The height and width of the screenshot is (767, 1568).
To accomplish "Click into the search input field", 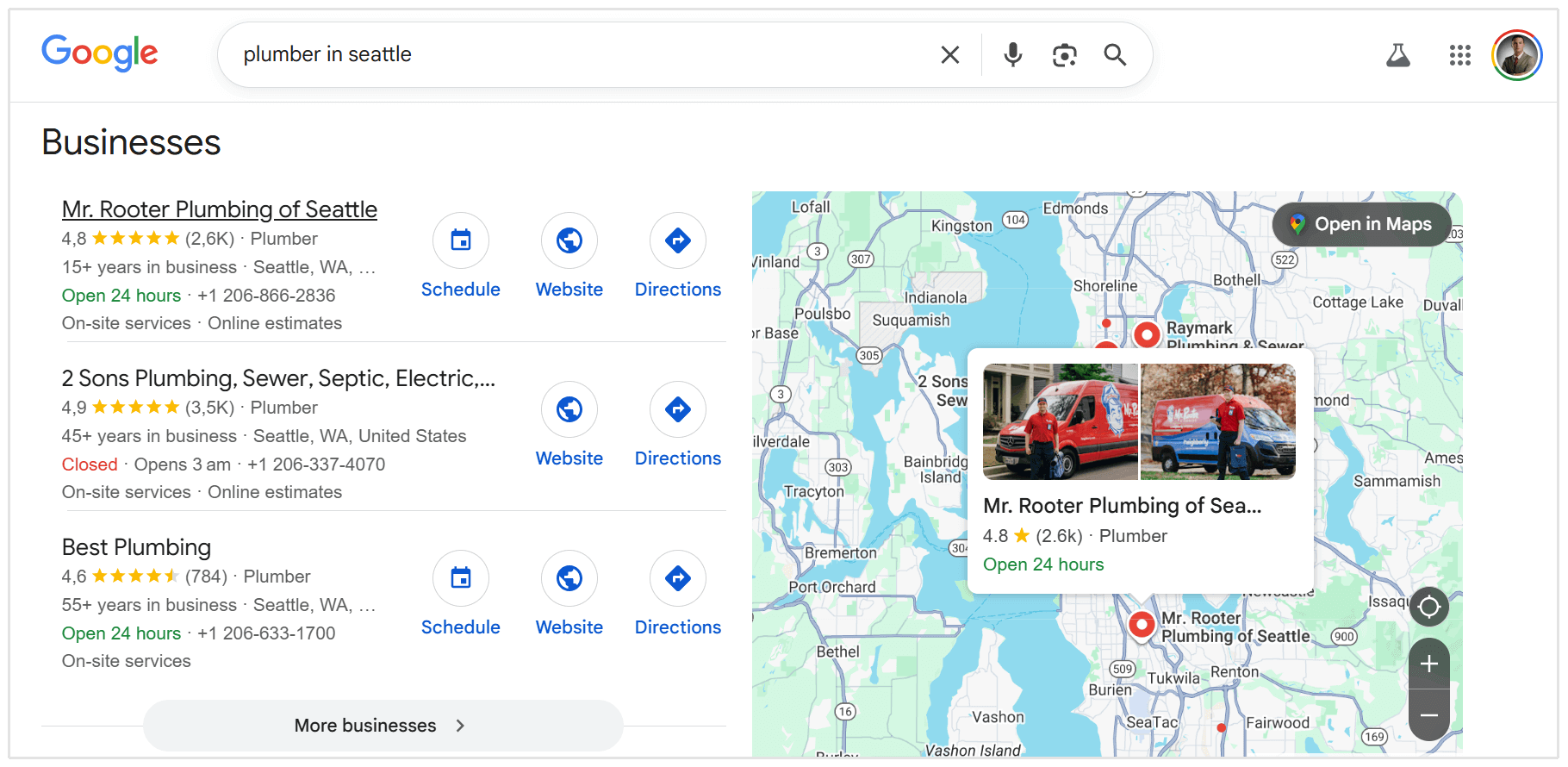I will point(577,55).
